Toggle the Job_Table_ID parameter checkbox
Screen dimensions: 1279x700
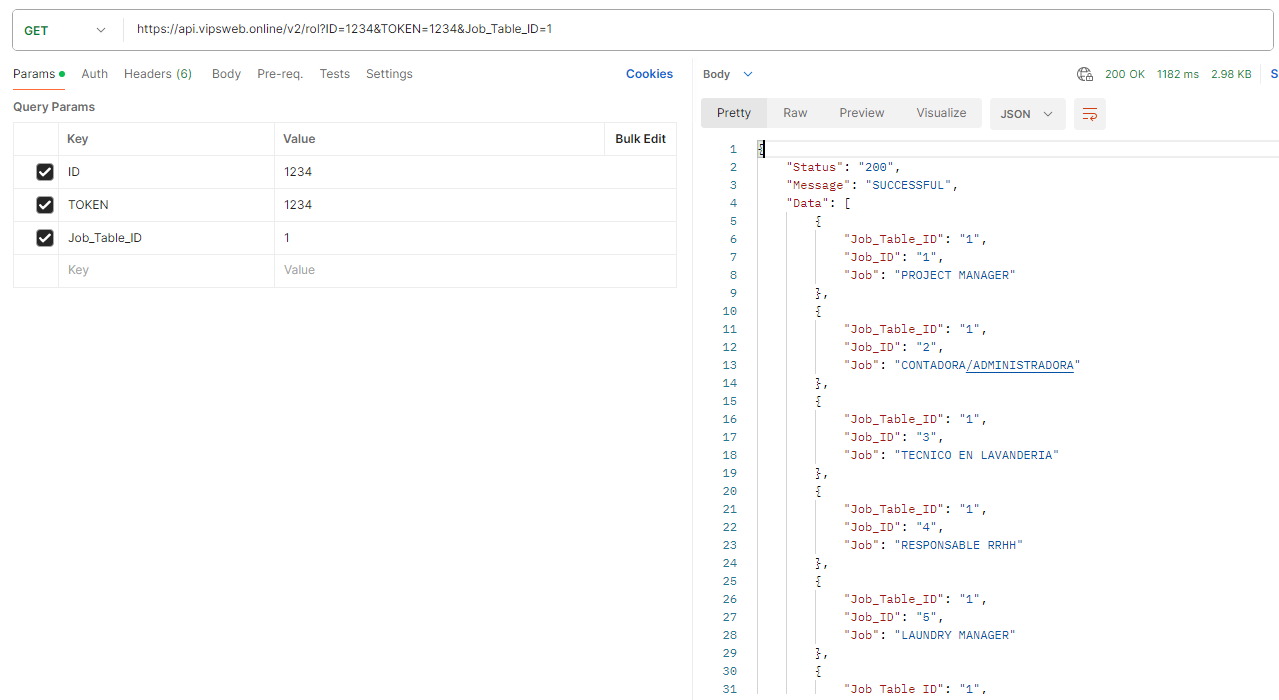(x=44, y=238)
